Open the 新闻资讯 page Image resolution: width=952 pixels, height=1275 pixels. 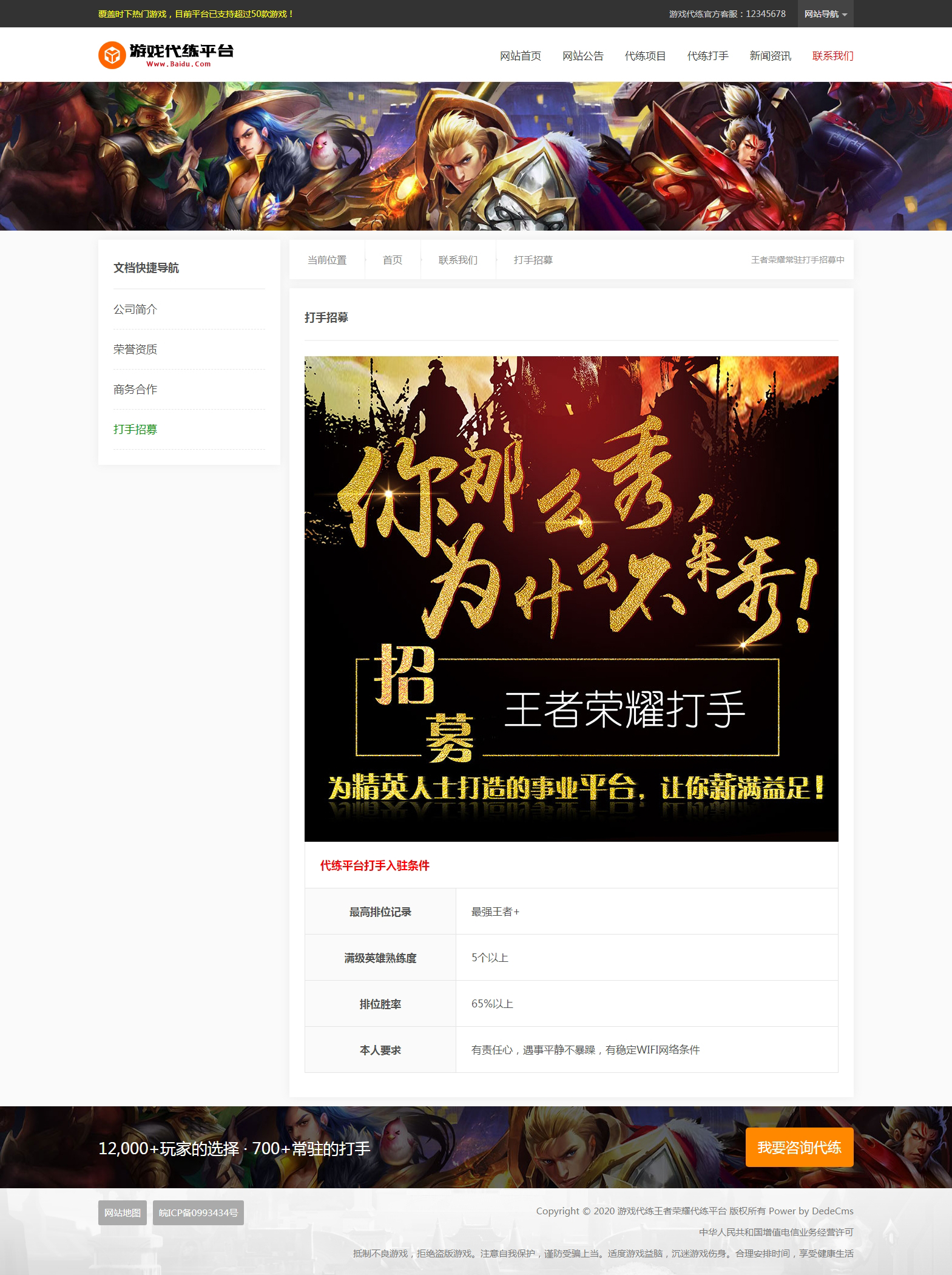(770, 56)
